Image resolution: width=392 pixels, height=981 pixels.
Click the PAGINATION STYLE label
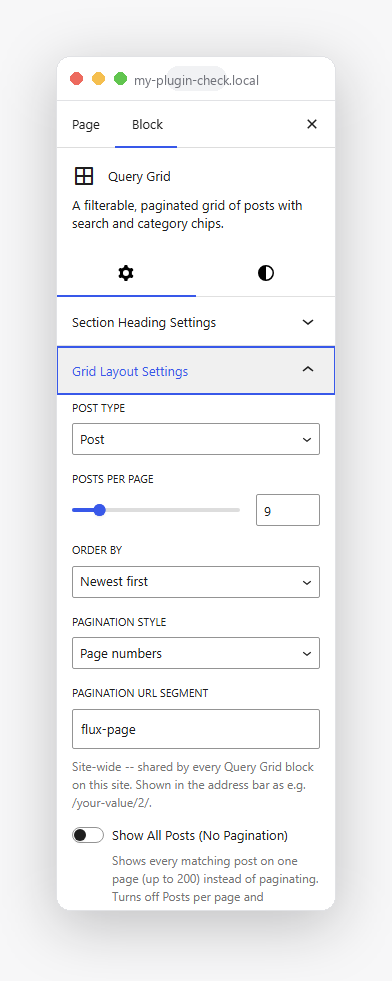(x=119, y=622)
